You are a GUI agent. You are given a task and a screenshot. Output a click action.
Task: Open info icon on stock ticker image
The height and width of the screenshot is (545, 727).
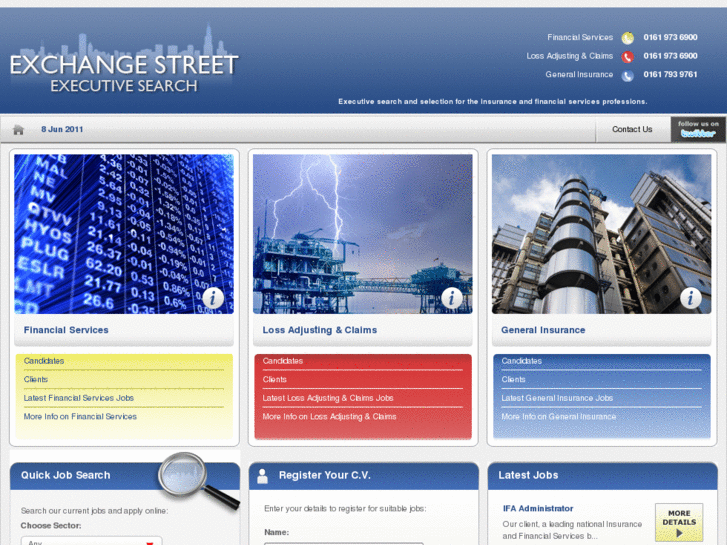[x=213, y=298]
